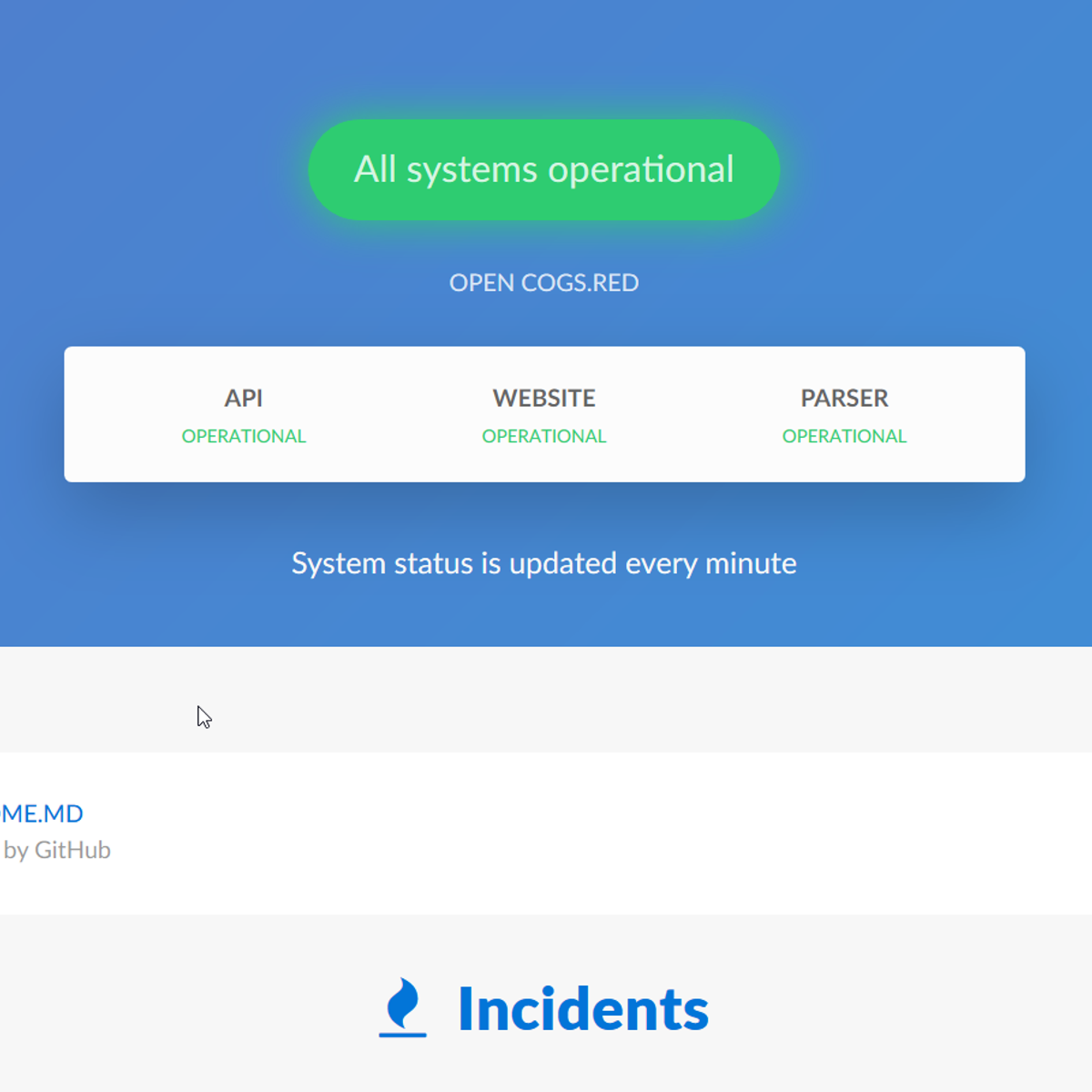
Task: Click the System status update notice text
Action: click(x=543, y=563)
